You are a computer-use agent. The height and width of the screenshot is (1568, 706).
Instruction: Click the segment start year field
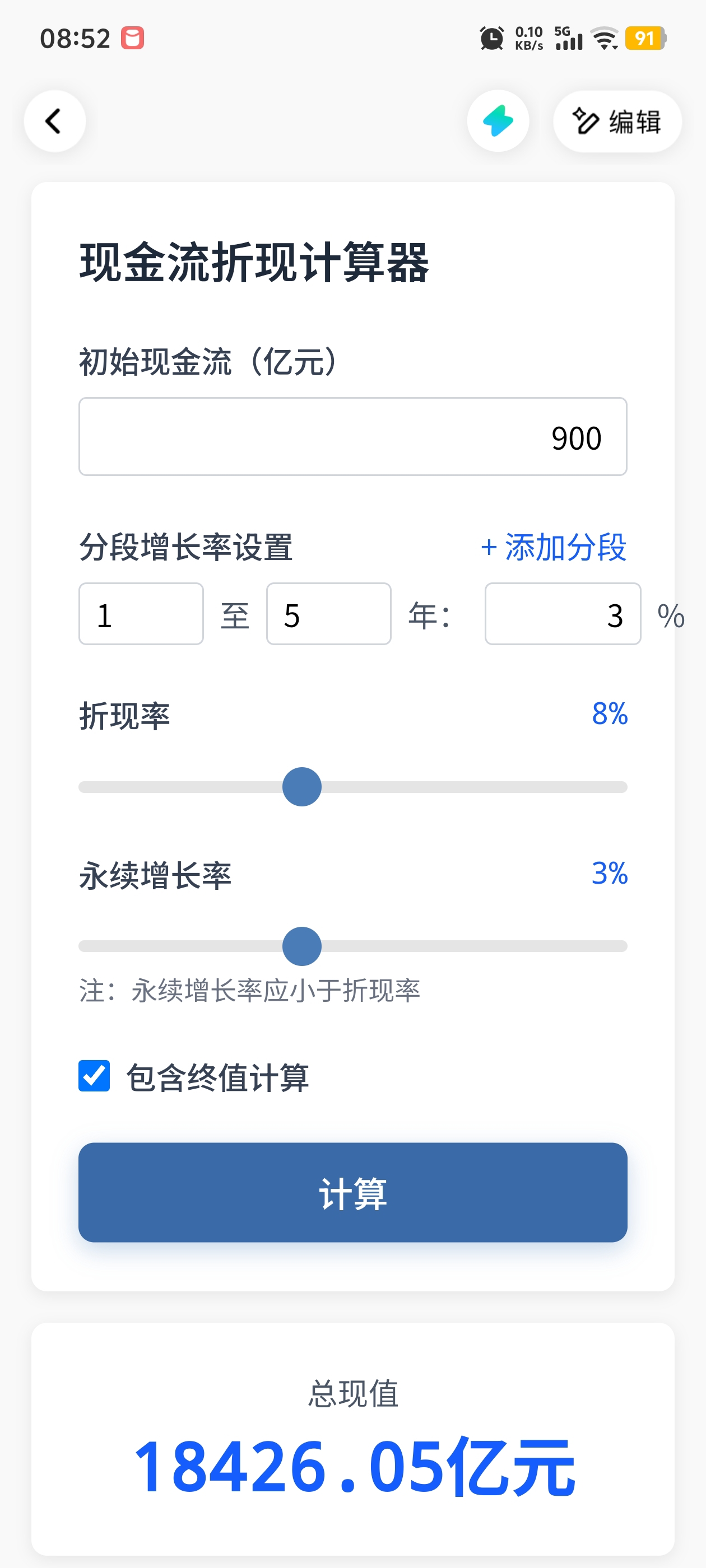141,614
